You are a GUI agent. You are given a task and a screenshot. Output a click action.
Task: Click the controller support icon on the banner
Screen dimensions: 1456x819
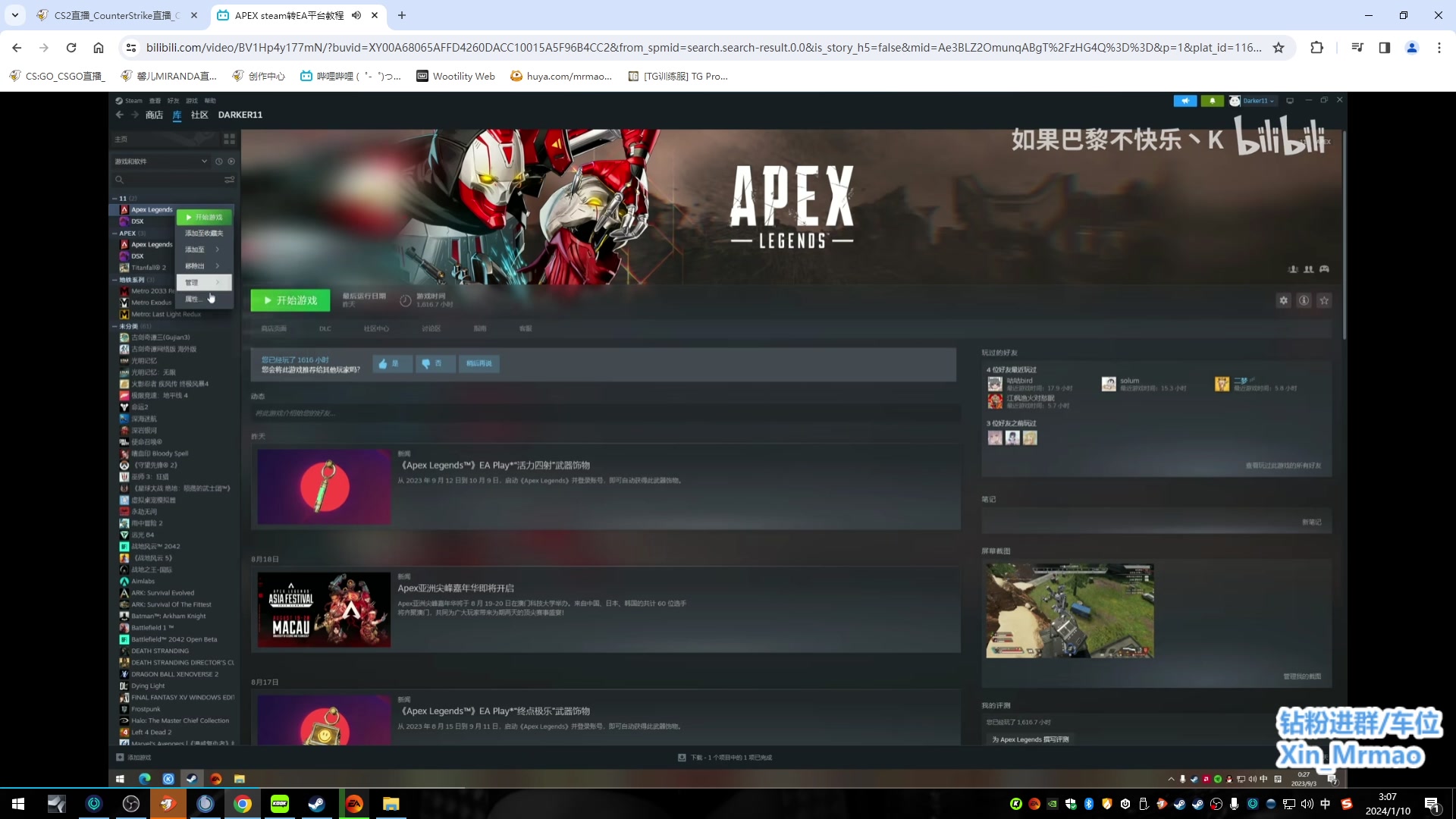click(1324, 269)
